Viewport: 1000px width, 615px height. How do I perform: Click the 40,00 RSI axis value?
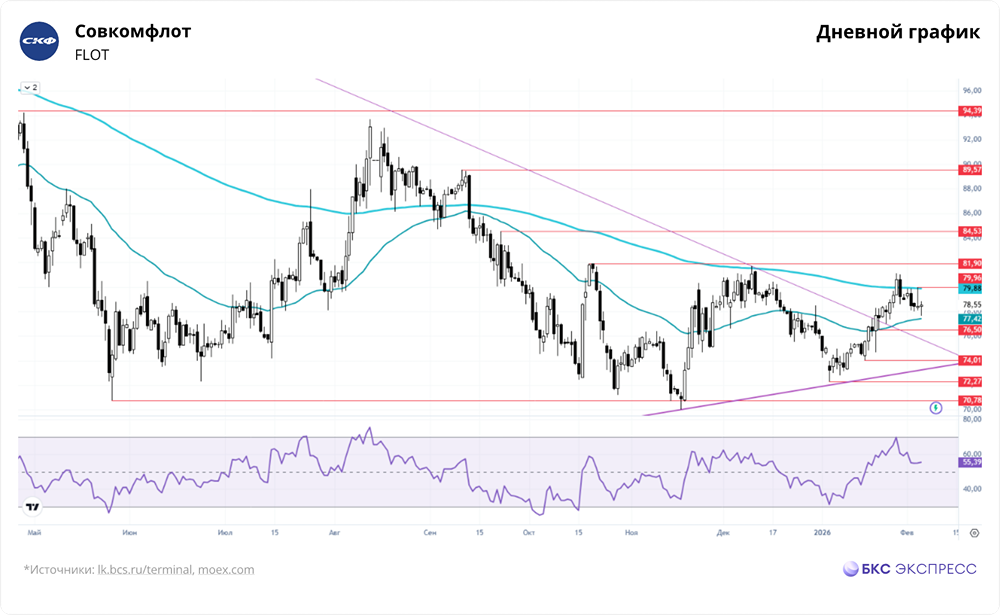(972, 489)
